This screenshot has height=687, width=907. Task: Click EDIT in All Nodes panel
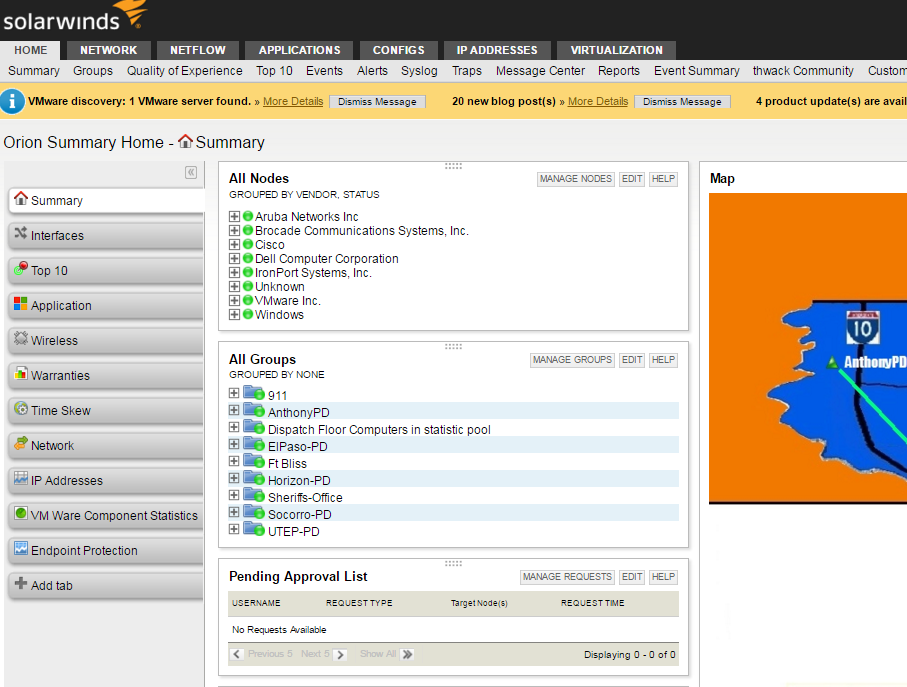coord(632,179)
